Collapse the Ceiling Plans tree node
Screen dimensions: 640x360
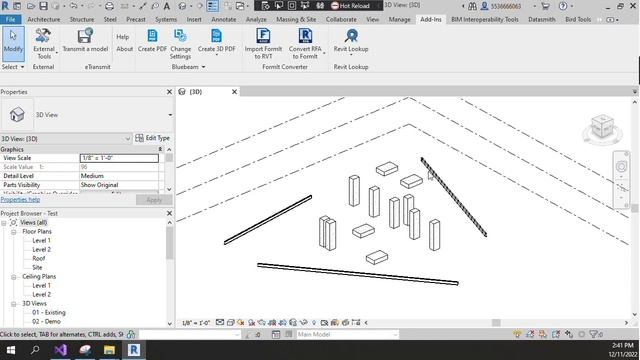tap(14, 277)
